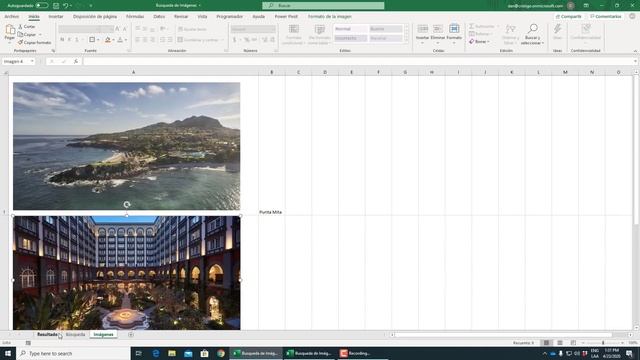Open the Archivo tab

tap(11, 17)
